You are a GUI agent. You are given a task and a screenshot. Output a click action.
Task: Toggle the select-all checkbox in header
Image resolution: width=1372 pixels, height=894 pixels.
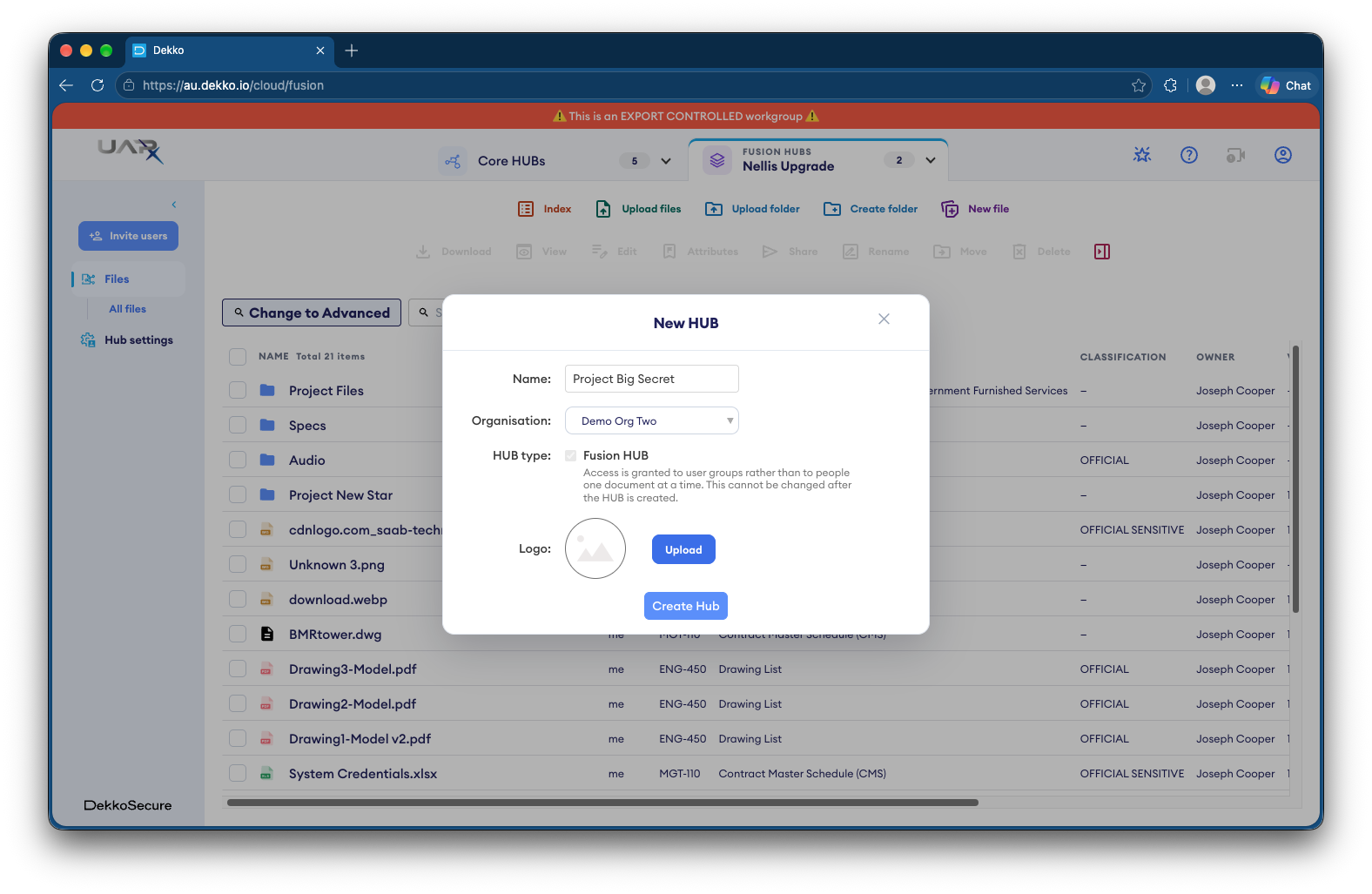click(238, 356)
